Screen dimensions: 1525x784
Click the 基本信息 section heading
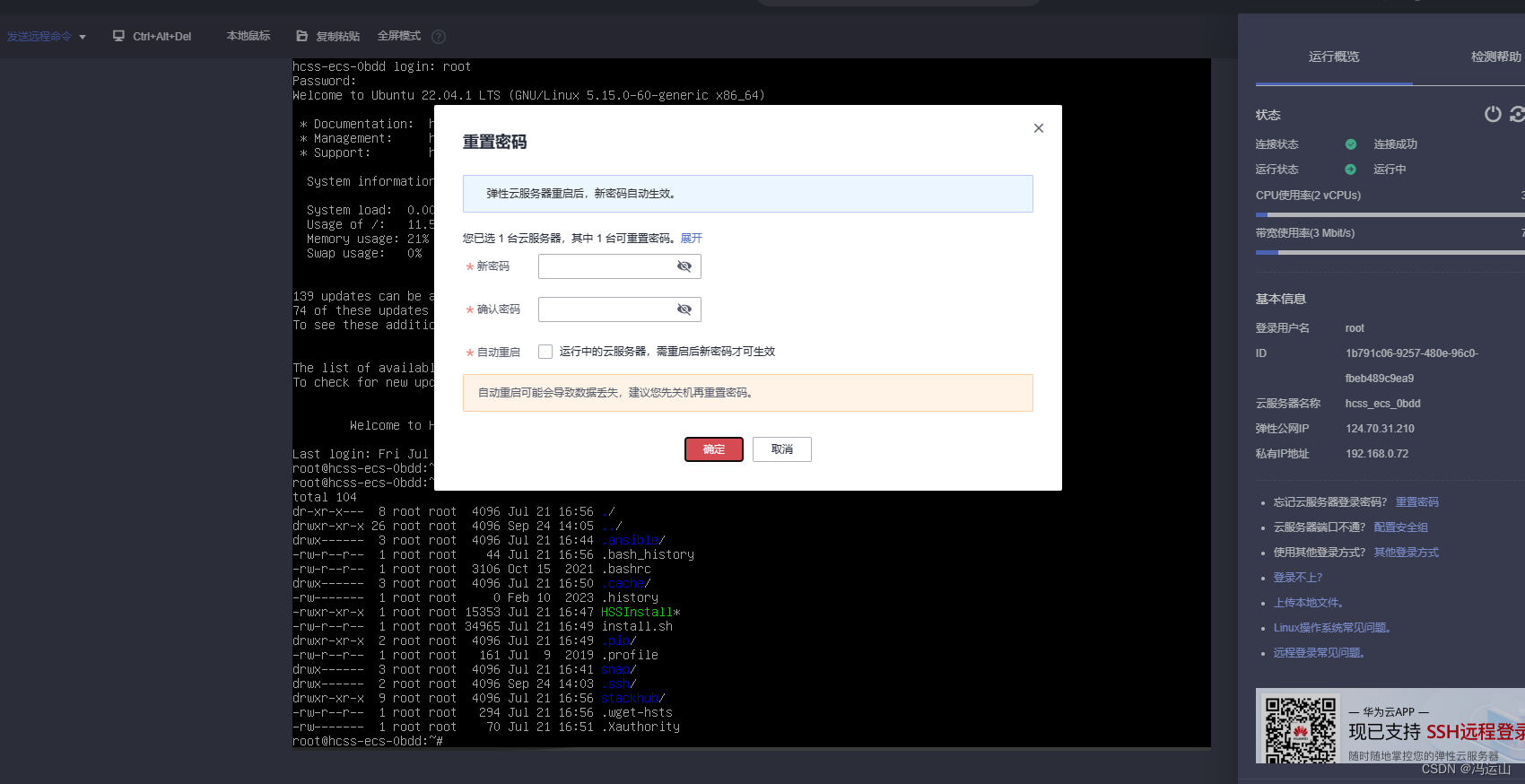tap(1281, 300)
